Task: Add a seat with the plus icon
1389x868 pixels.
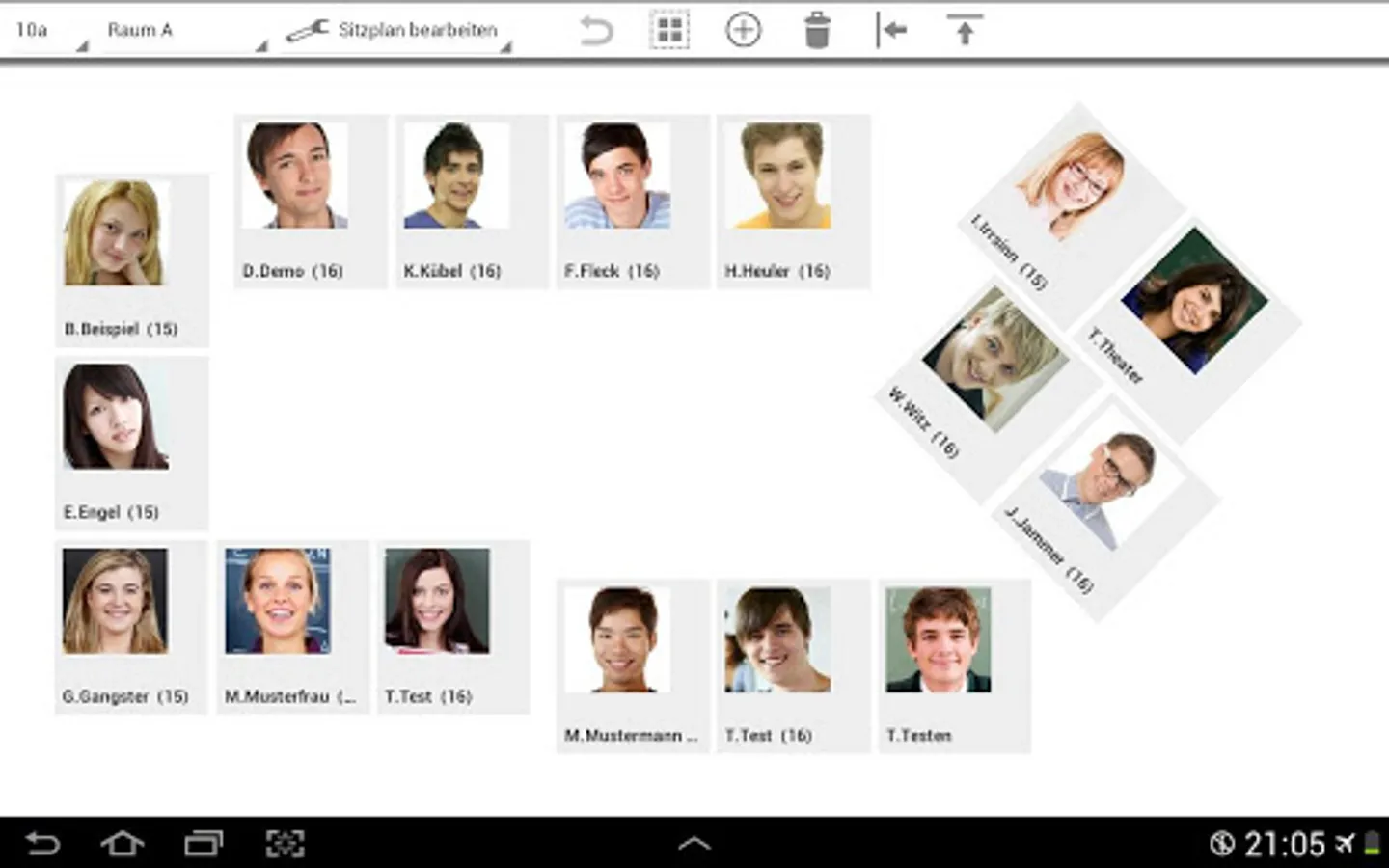Action: (743, 31)
